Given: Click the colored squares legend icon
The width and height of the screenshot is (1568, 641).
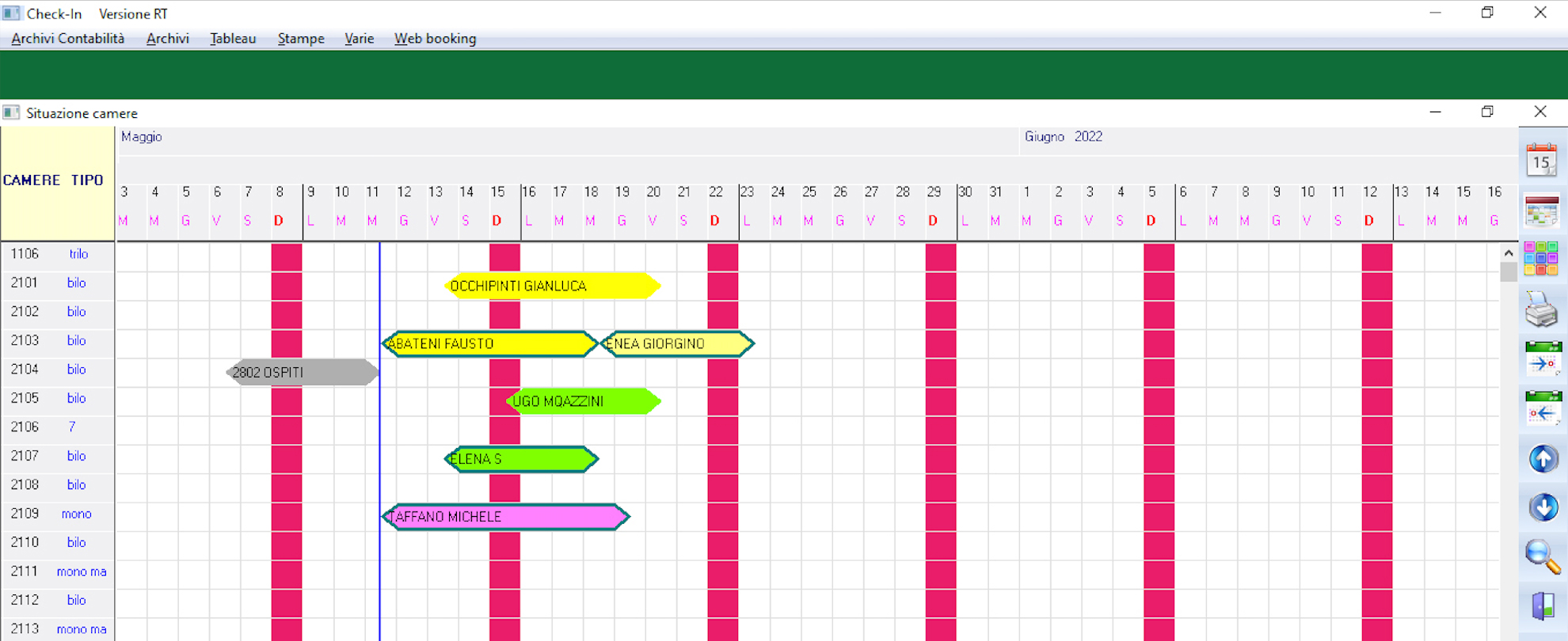Looking at the screenshot, I should pyautogui.click(x=1541, y=259).
